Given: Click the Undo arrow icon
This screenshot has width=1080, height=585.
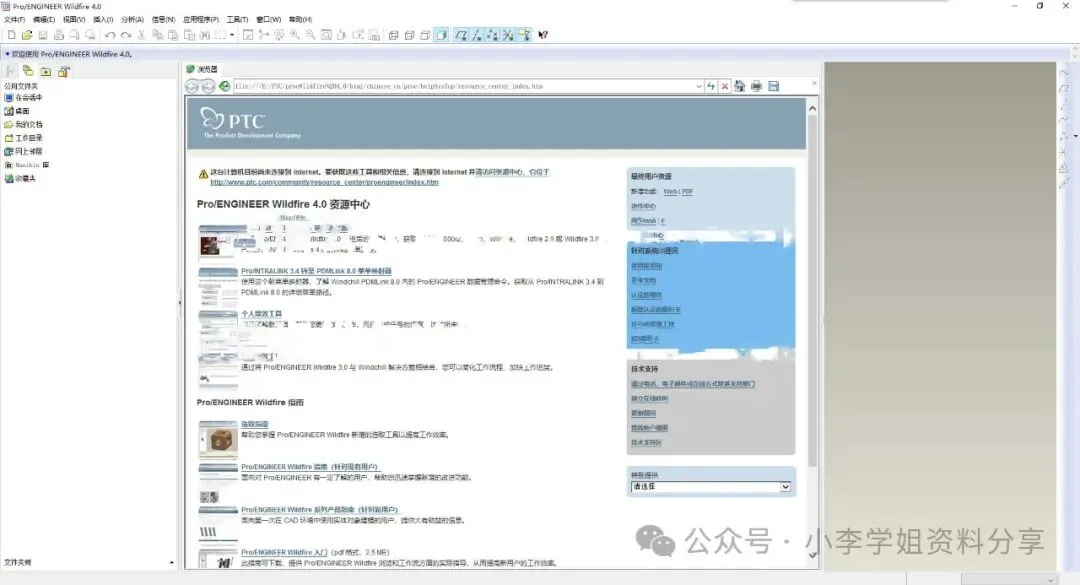Looking at the screenshot, I should point(110,34).
